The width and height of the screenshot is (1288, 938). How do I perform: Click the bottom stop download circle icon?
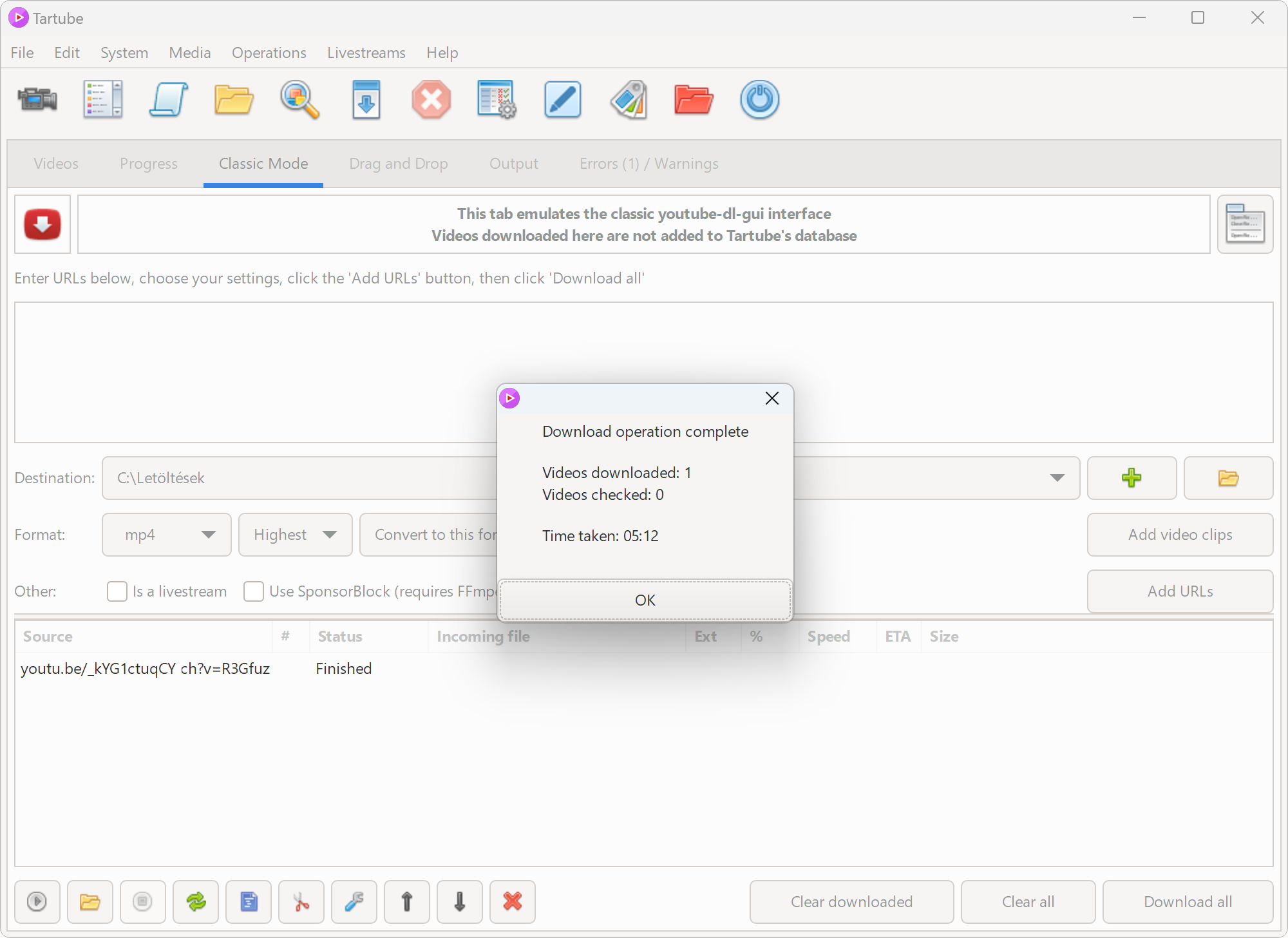143,902
